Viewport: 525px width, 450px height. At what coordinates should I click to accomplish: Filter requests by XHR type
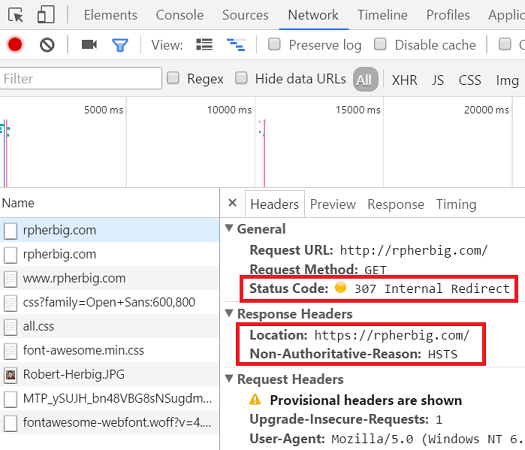tap(404, 80)
